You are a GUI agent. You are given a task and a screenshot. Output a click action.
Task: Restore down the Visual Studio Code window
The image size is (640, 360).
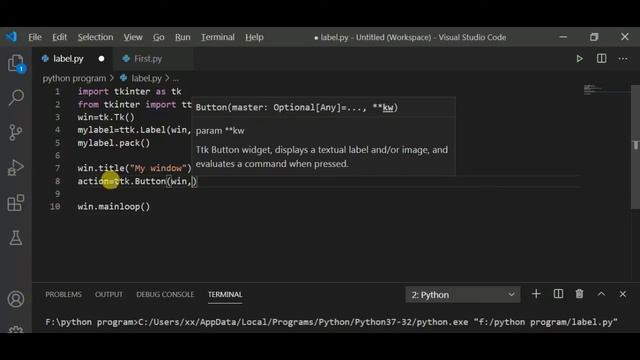coord(594,37)
